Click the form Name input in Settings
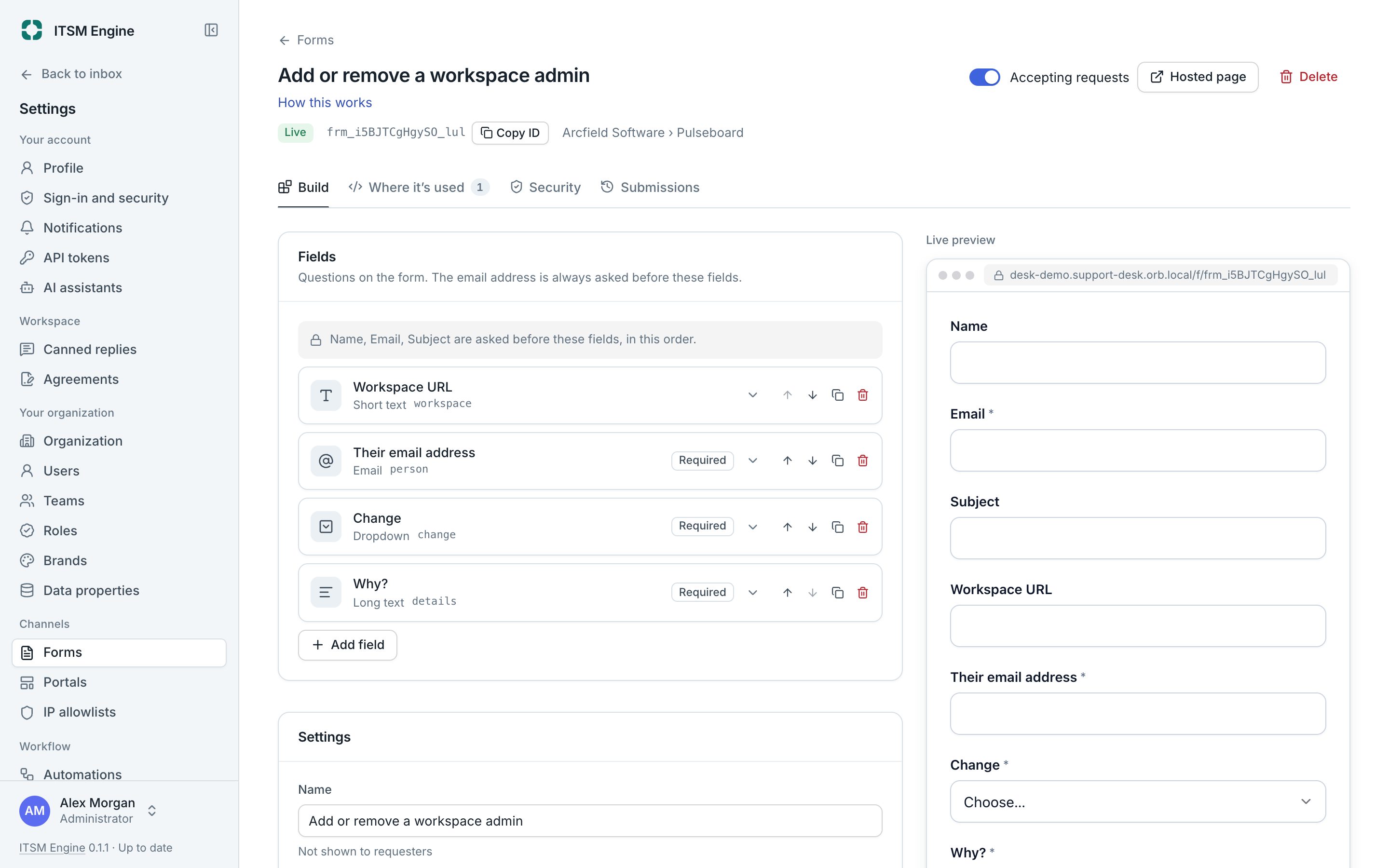 [x=590, y=820]
